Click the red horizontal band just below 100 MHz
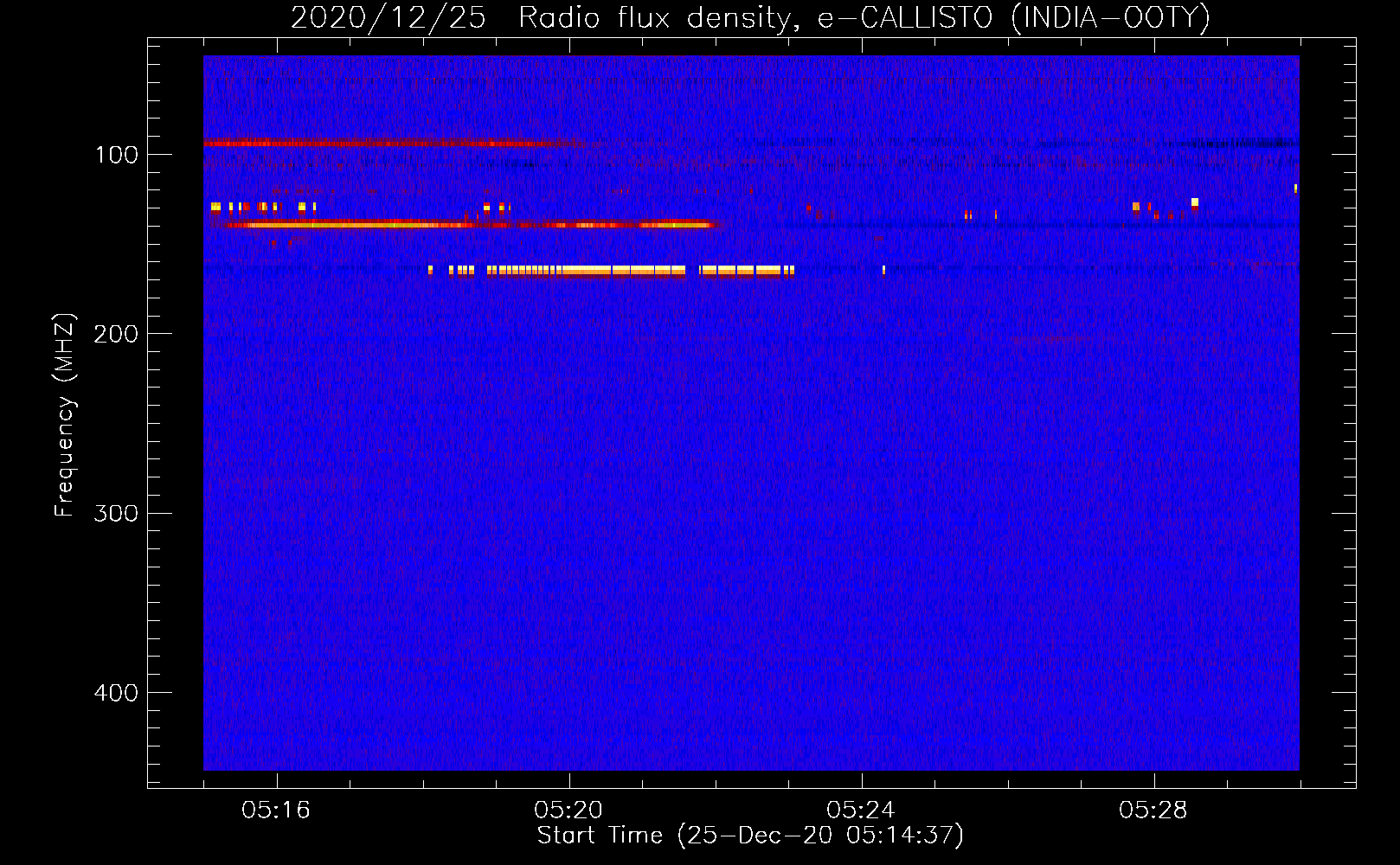Screen dimensions: 1400x865 click(394, 144)
